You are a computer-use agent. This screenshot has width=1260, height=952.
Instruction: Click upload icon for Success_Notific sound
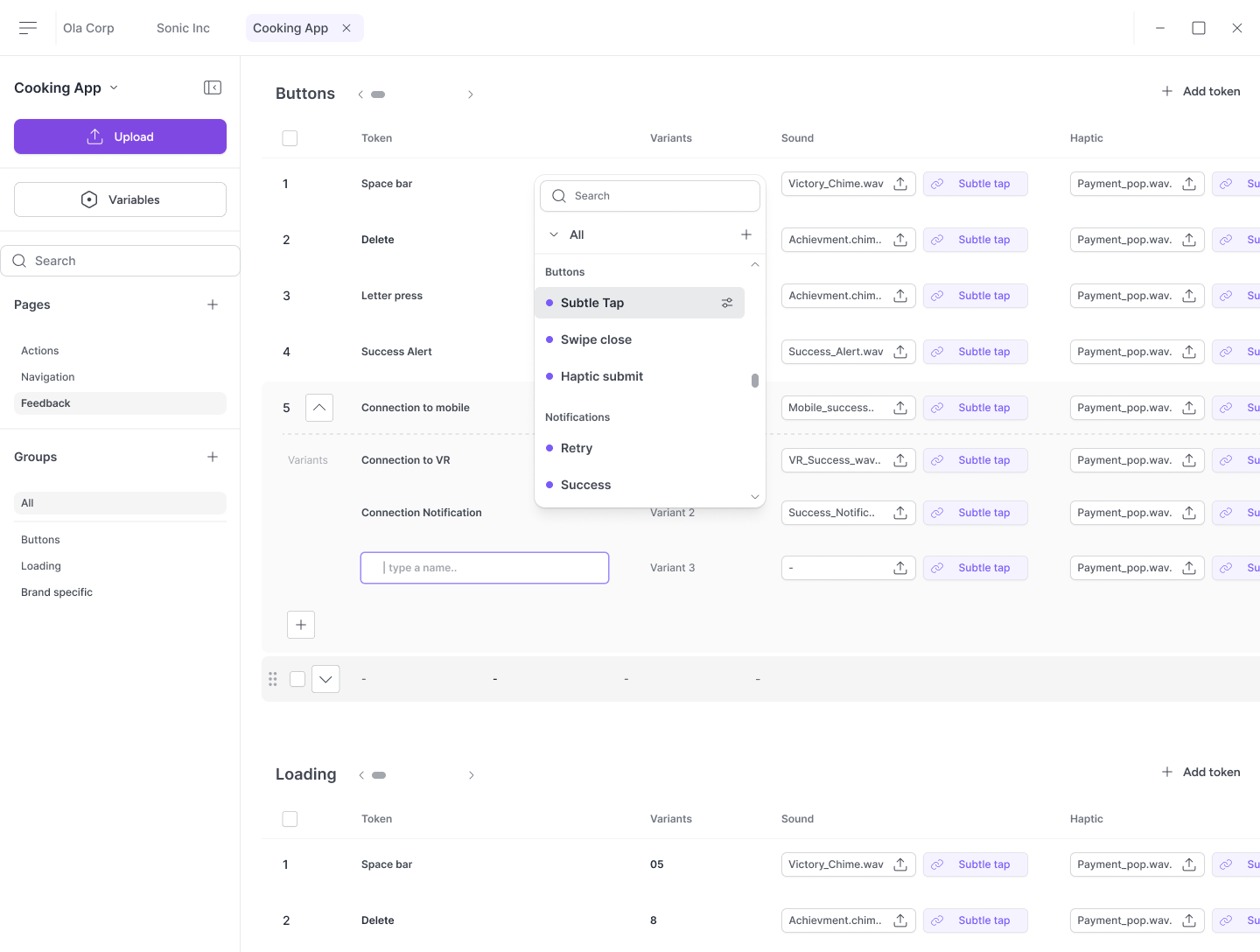900,513
